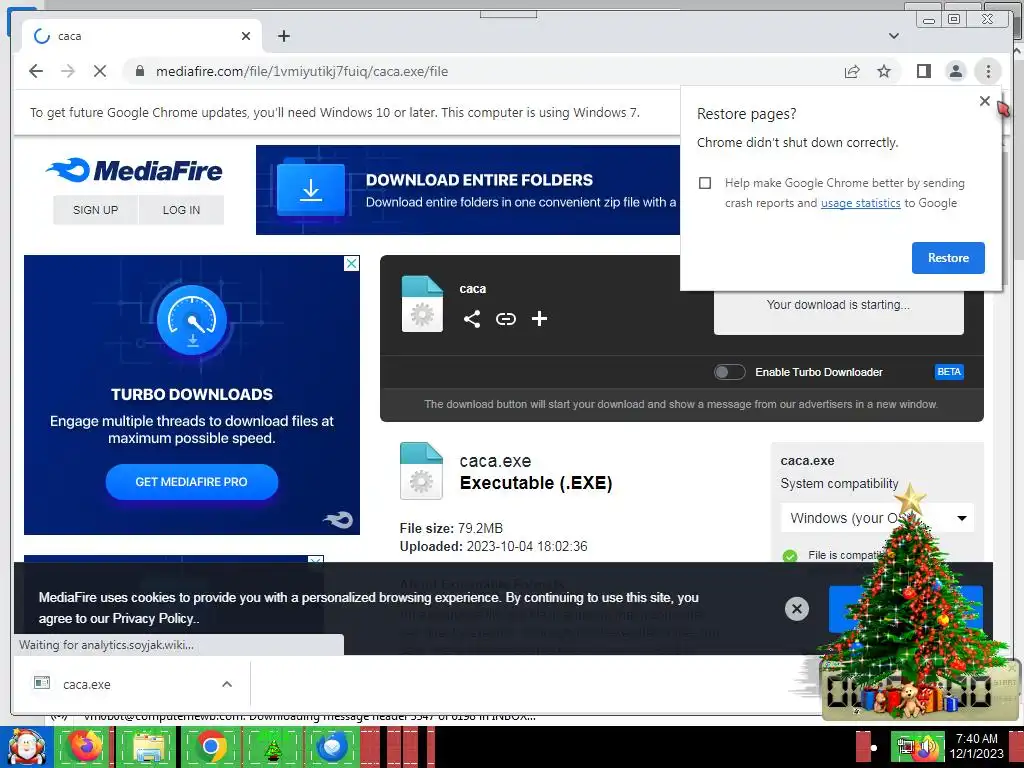Screen dimensions: 1024x768
Task: Click the Uploaded 2023-10-04 date text
Action: click(x=494, y=547)
